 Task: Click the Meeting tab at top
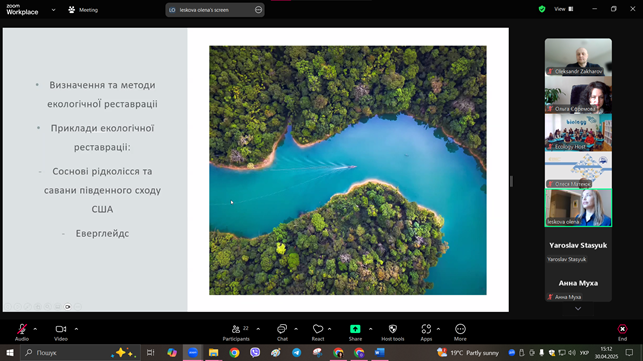point(83,10)
